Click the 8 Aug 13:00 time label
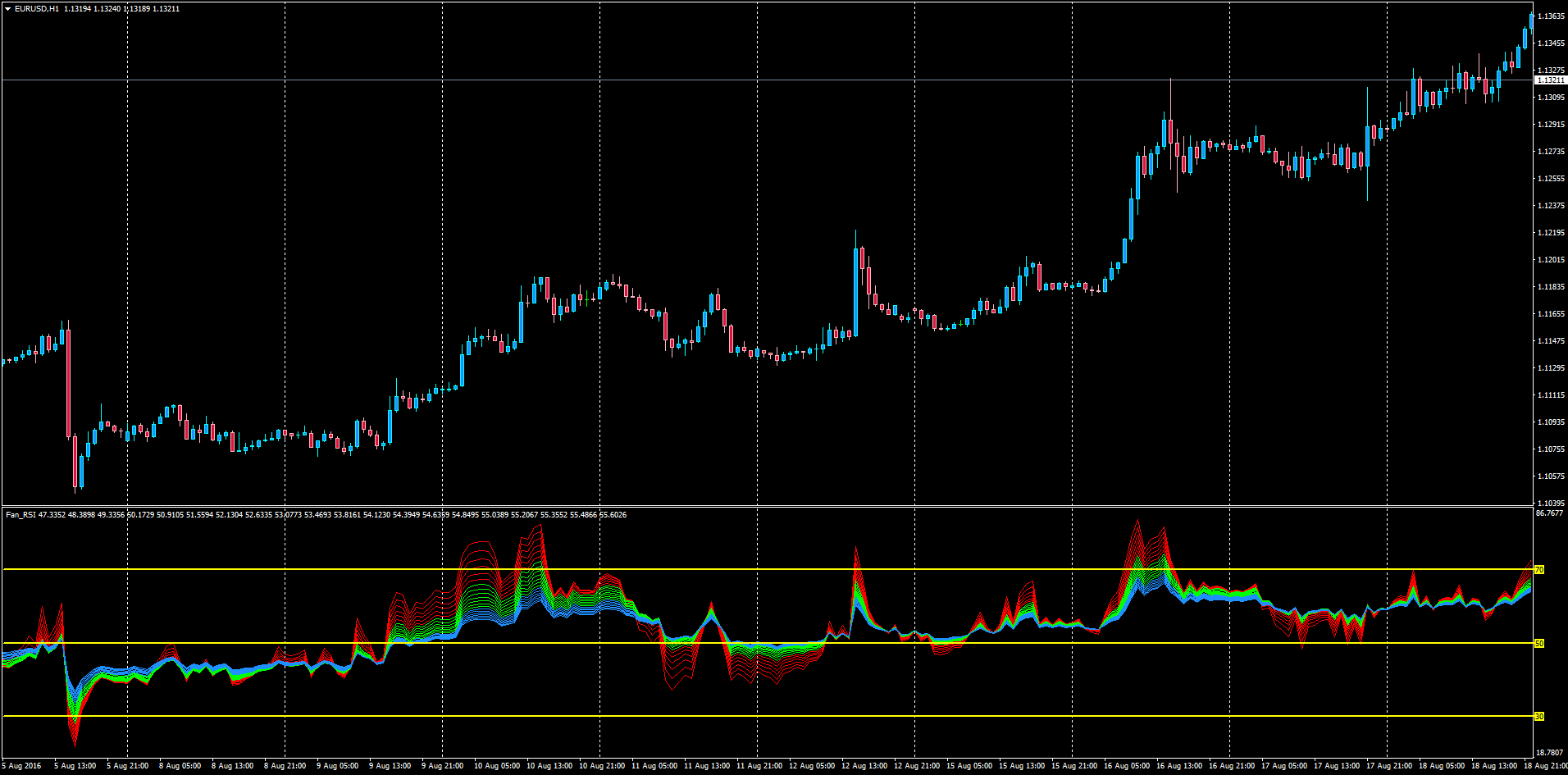 point(233,766)
